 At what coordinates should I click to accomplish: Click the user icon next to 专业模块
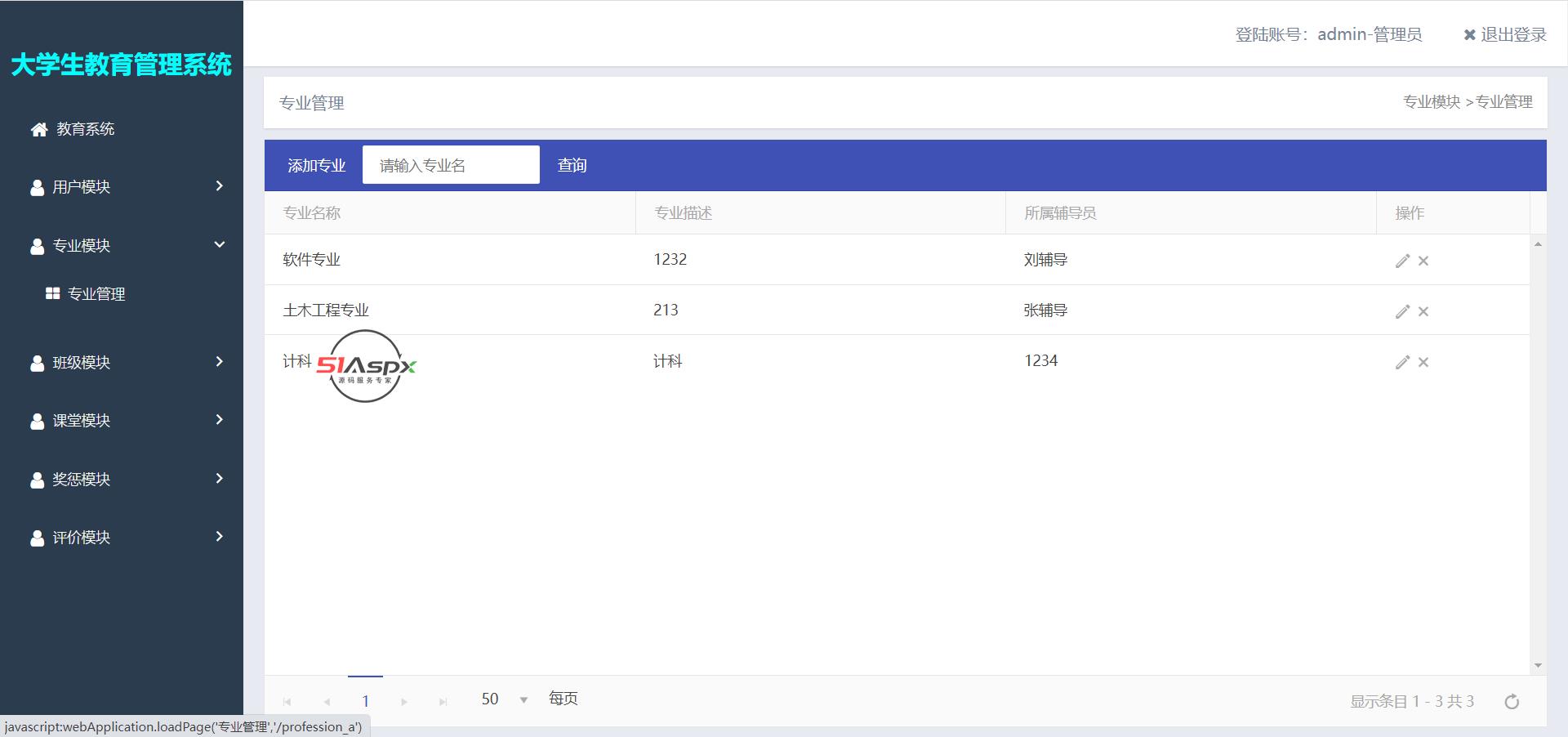[37, 246]
